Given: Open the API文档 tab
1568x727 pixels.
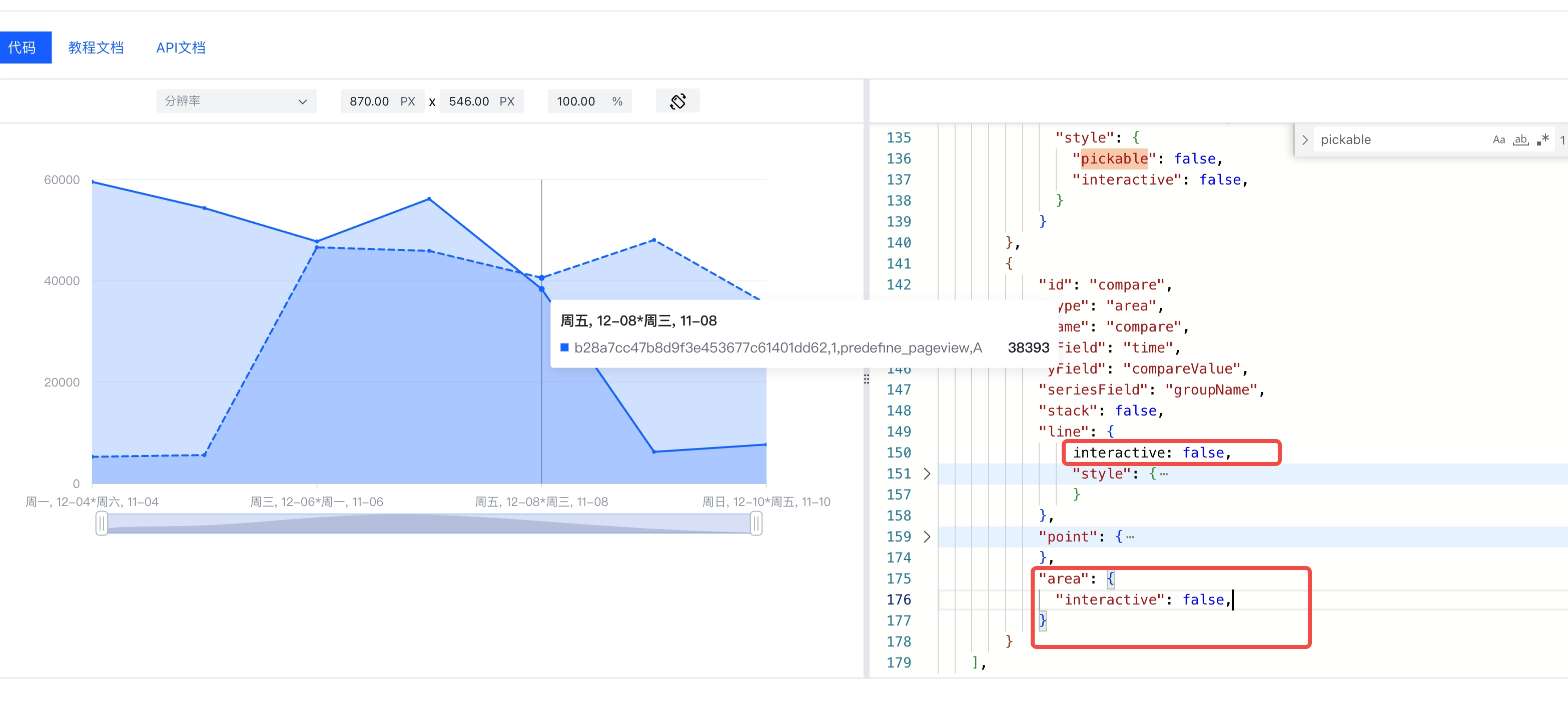Looking at the screenshot, I should (x=181, y=47).
